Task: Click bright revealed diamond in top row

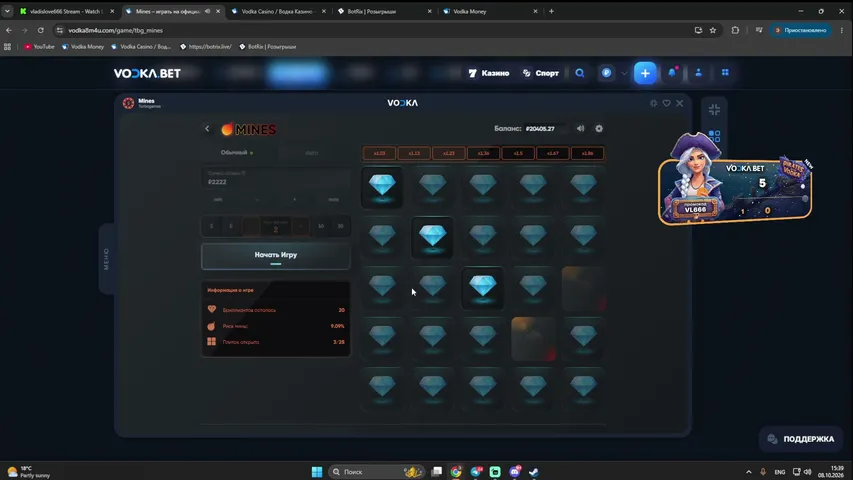Action: click(x=382, y=187)
